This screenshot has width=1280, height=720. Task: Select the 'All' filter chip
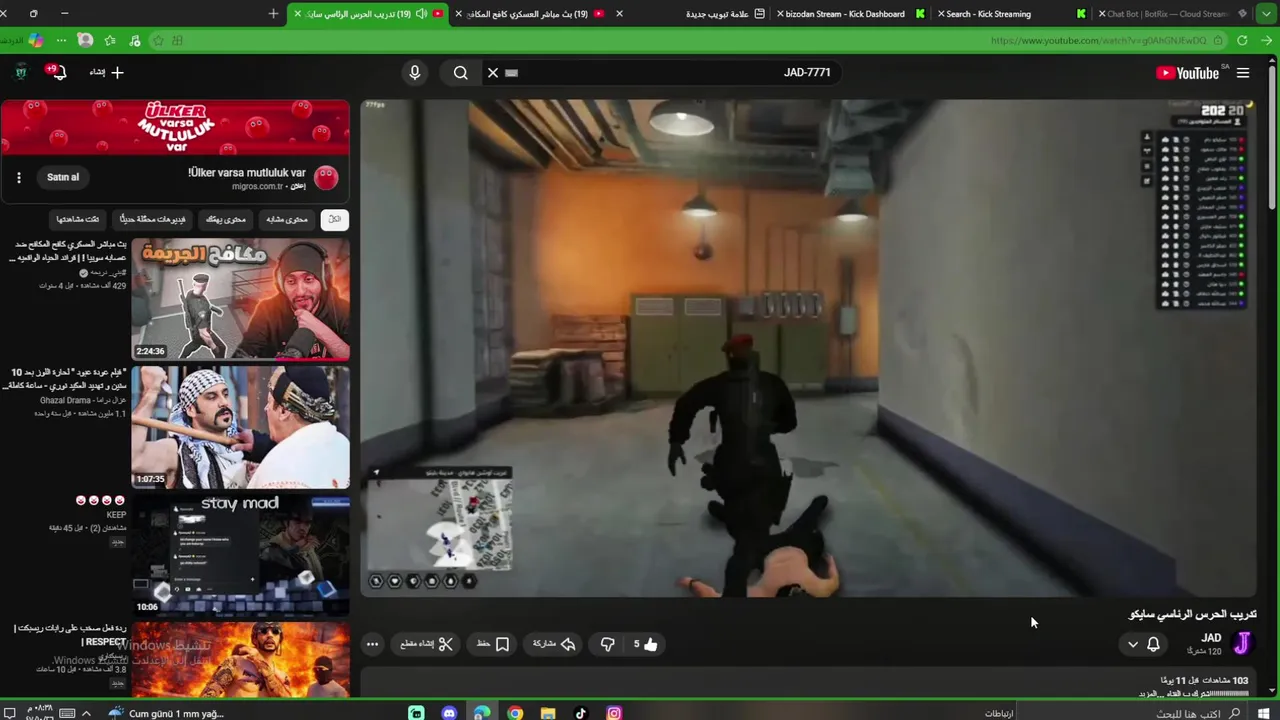334,219
